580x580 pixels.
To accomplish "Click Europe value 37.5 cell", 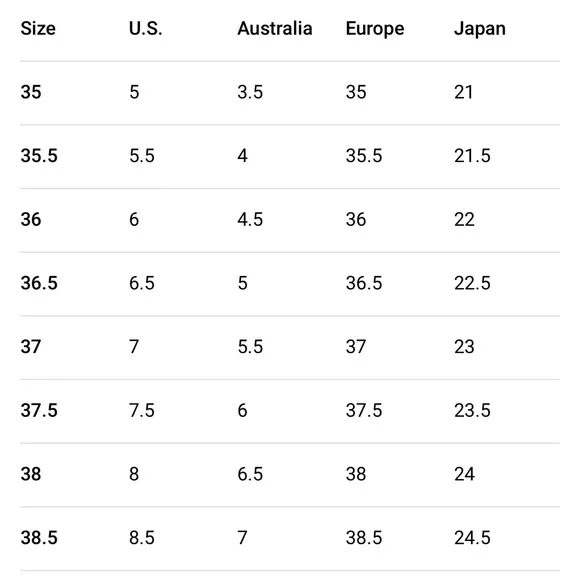I will (364, 410).
